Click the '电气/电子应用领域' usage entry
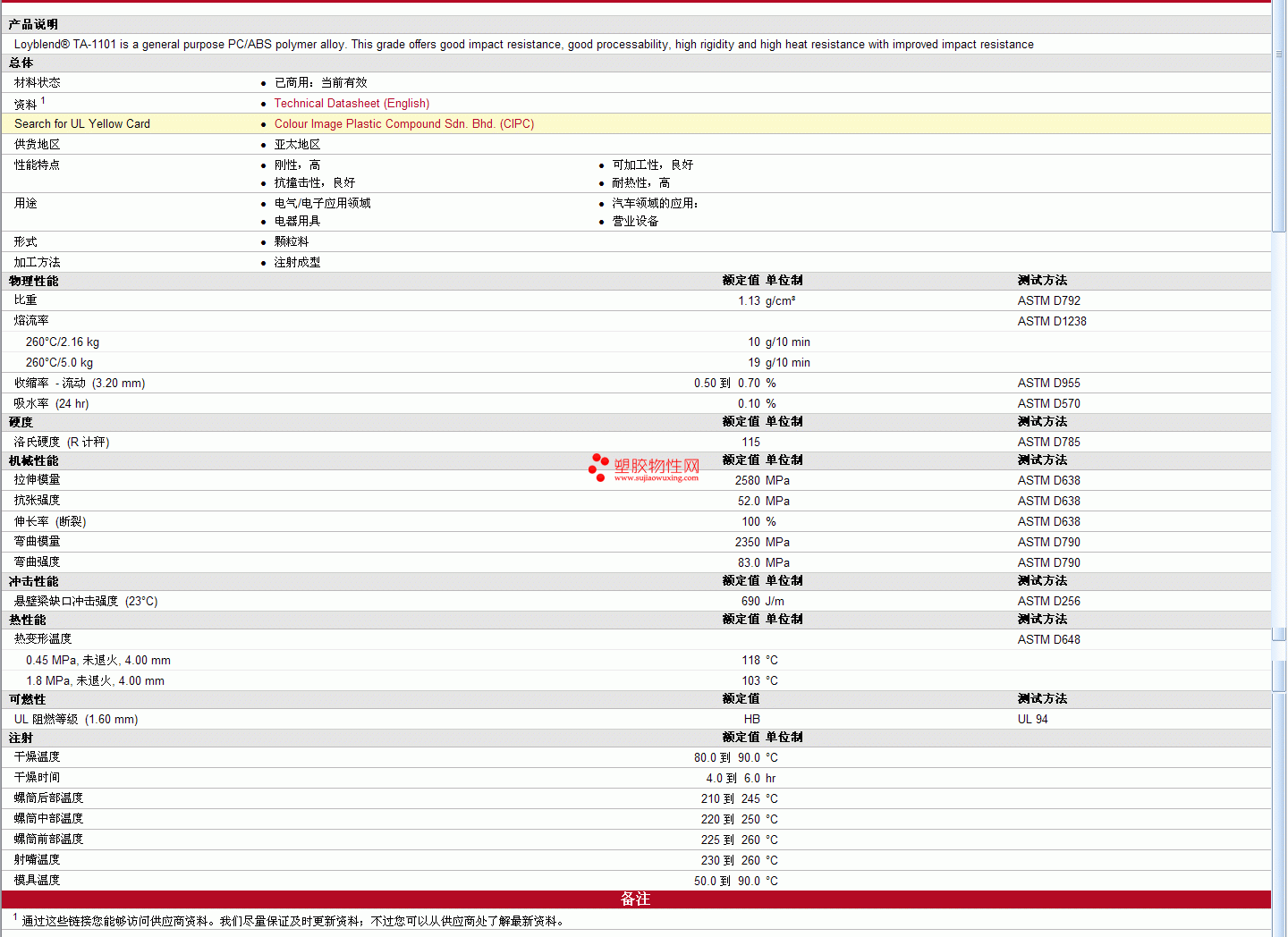The width and height of the screenshot is (1288, 937). 322,203
